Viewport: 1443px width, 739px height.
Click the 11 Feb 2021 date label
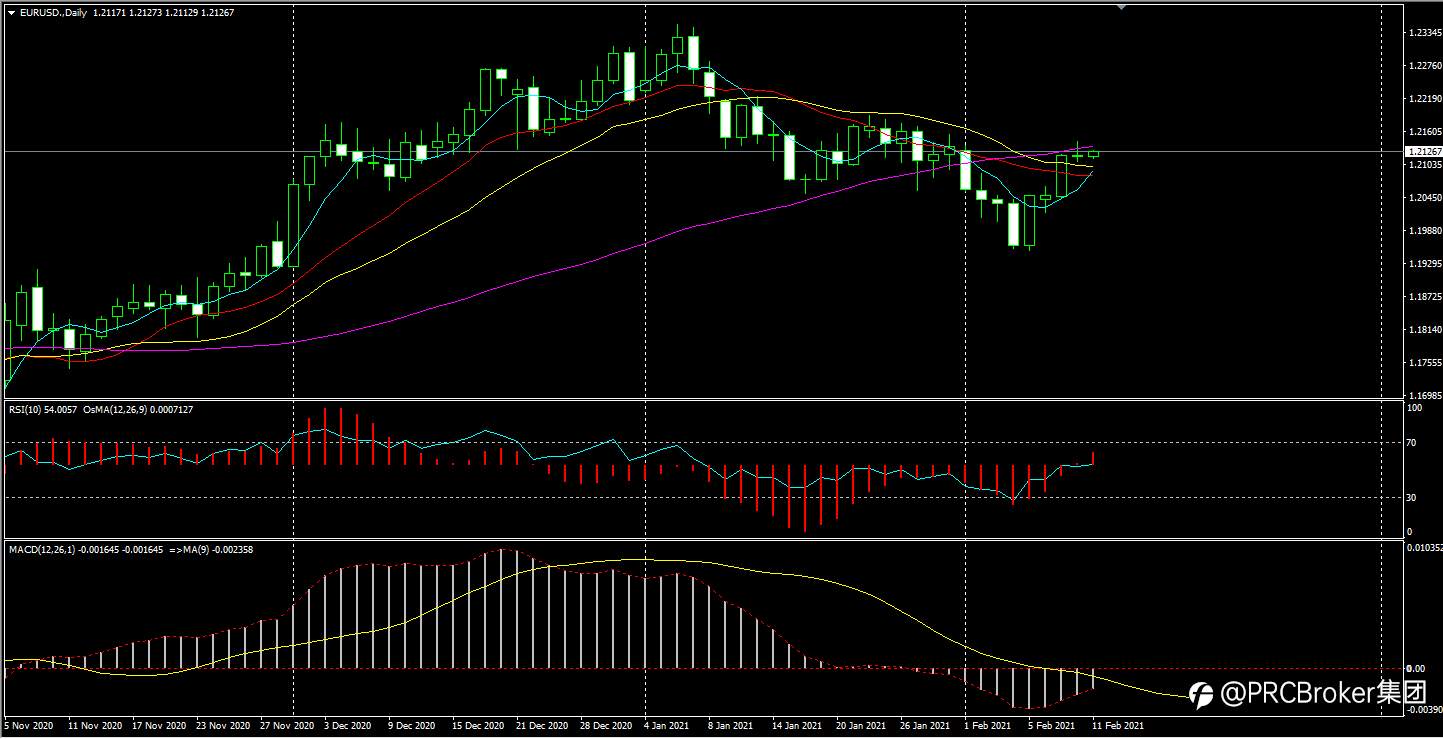pyautogui.click(x=1117, y=725)
